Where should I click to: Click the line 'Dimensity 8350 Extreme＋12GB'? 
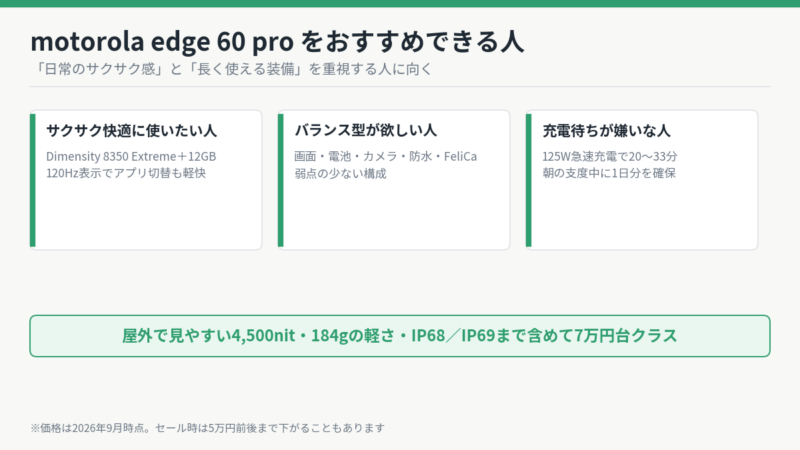click(x=131, y=156)
